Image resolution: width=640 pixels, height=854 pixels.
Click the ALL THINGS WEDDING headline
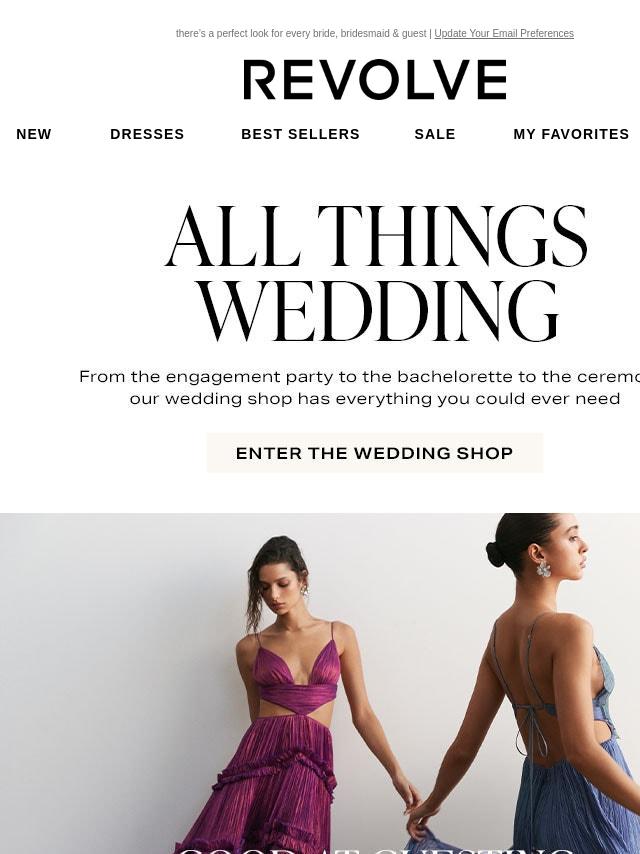point(376,274)
